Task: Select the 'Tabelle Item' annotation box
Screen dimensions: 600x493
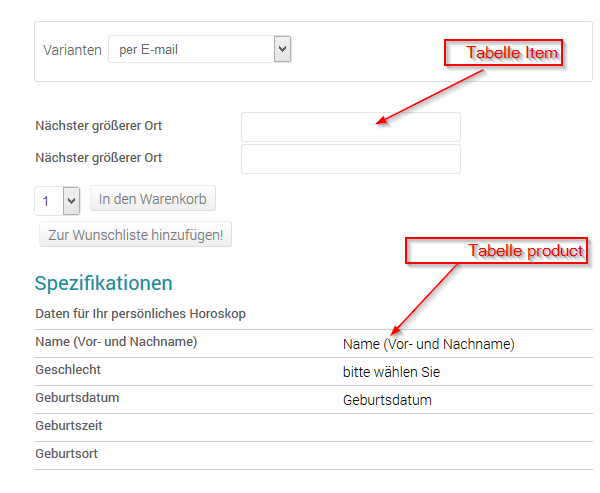Action: click(x=504, y=53)
